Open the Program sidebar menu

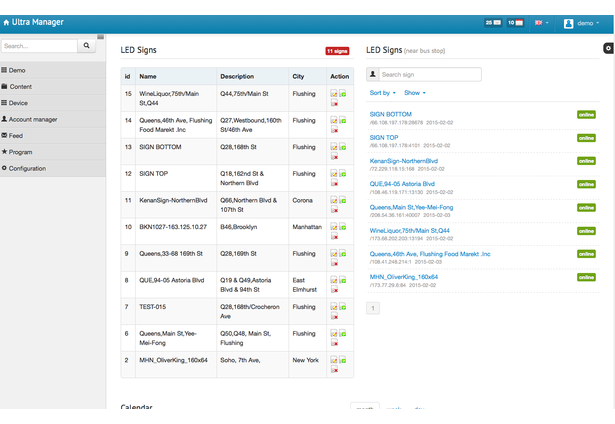53,152
